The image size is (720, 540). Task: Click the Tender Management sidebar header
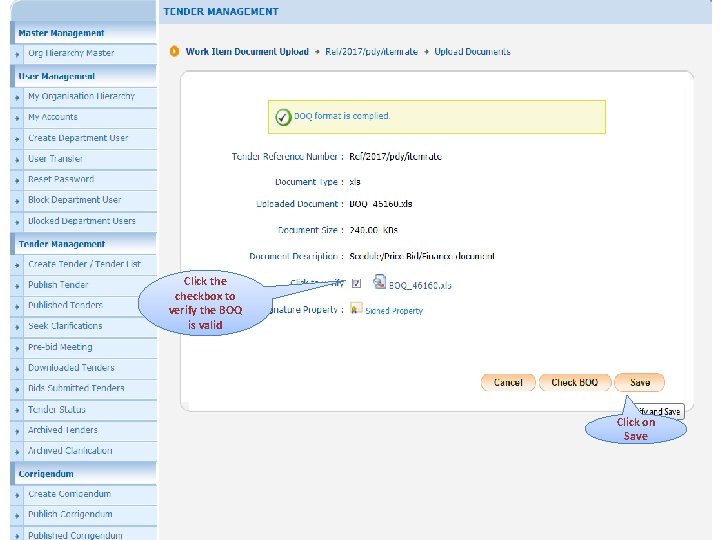(x=83, y=244)
